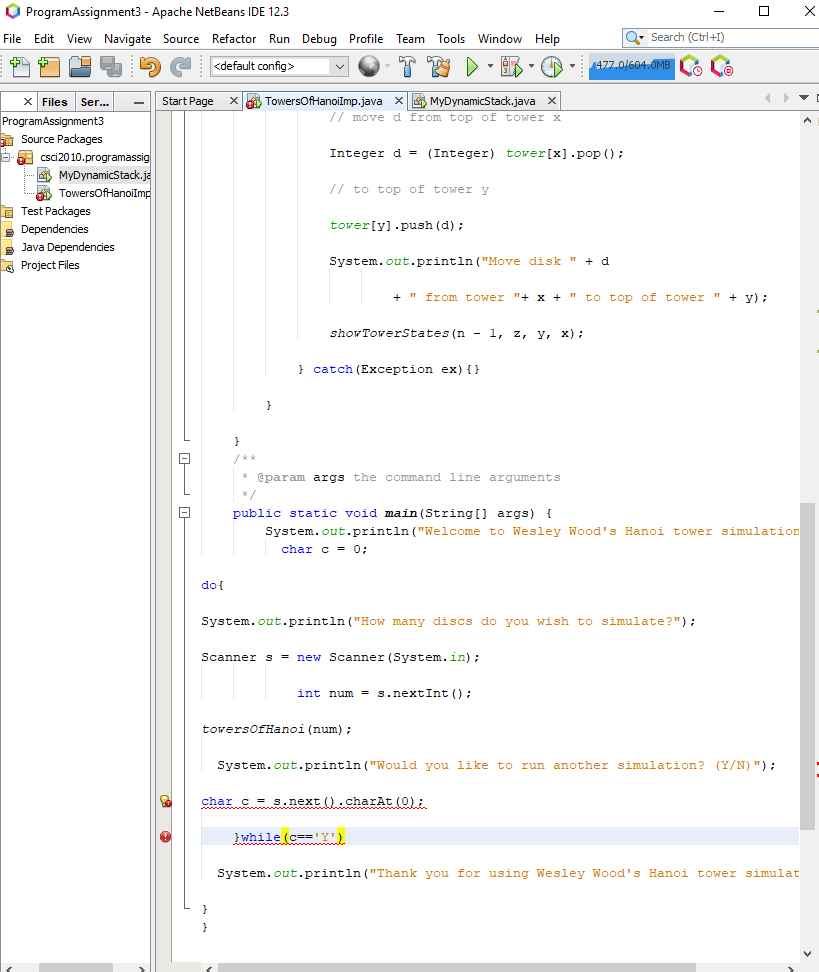Open the Debug Project dropdown arrow
819x972 pixels.
531,66
